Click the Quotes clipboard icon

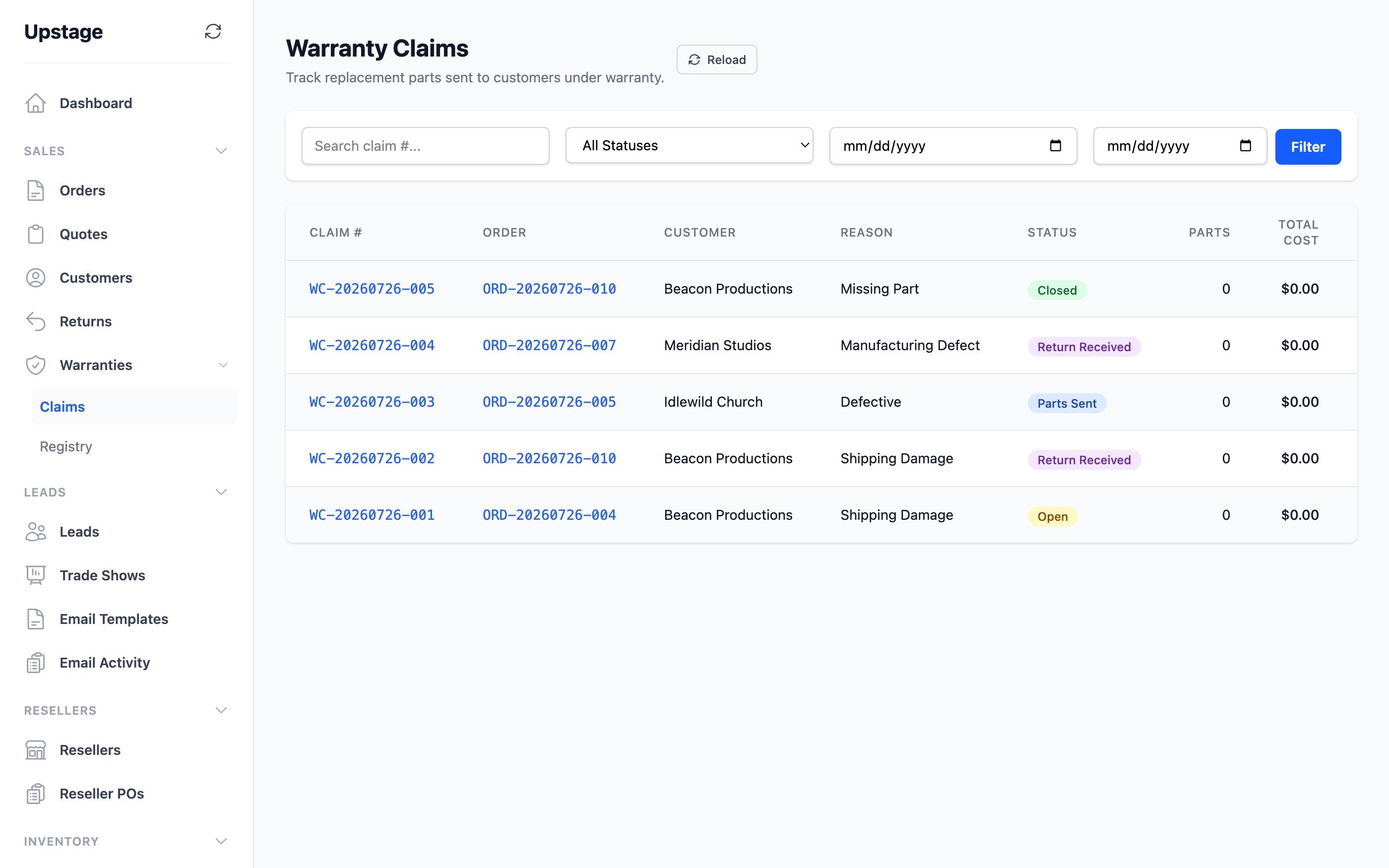(x=36, y=234)
